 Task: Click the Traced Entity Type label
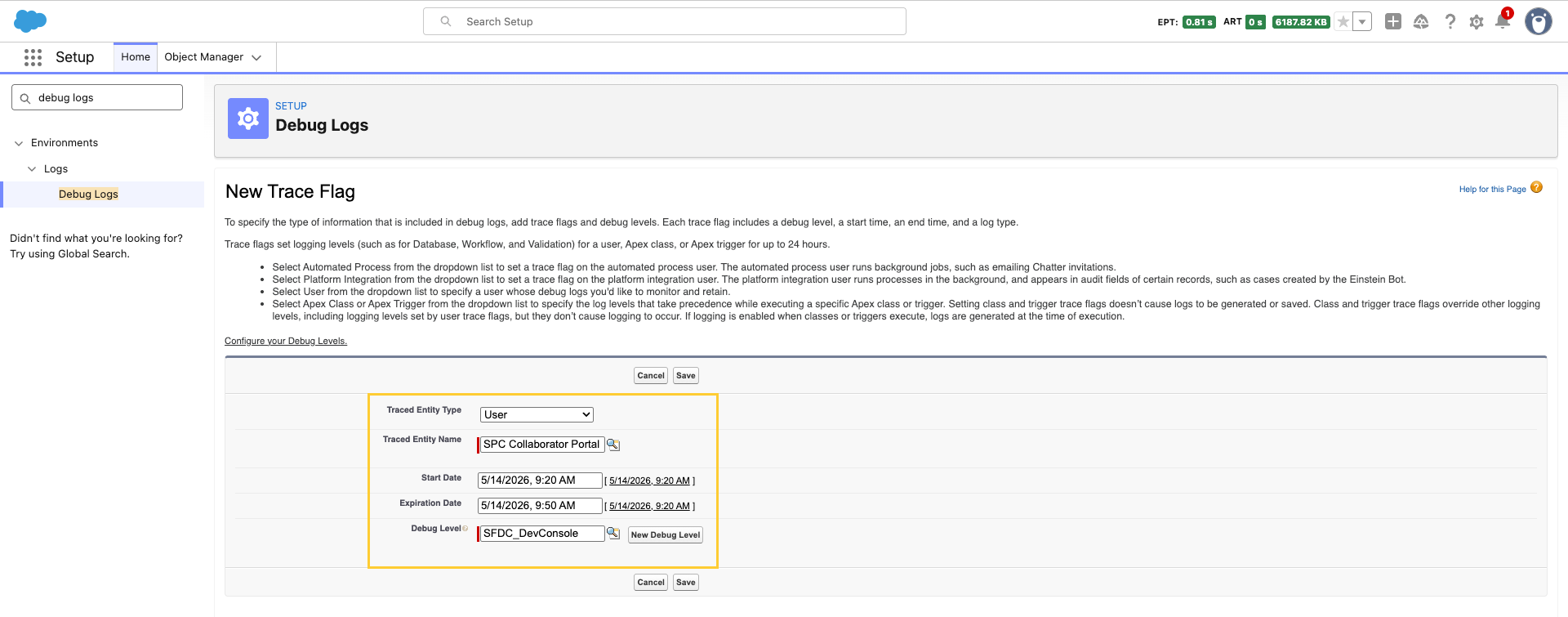pos(424,410)
